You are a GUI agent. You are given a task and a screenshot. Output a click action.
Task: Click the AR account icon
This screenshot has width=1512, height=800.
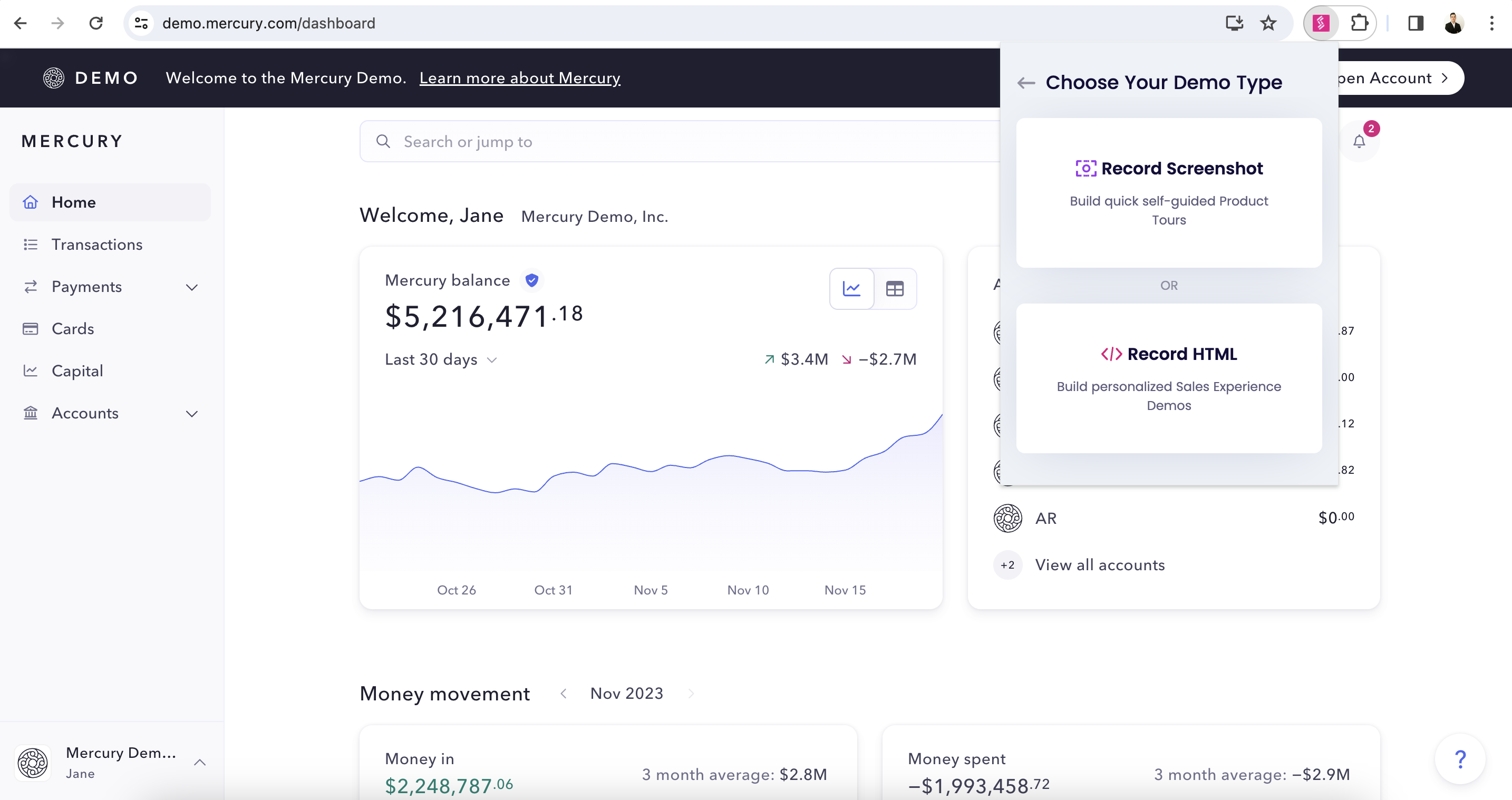pyautogui.click(x=1008, y=519)
